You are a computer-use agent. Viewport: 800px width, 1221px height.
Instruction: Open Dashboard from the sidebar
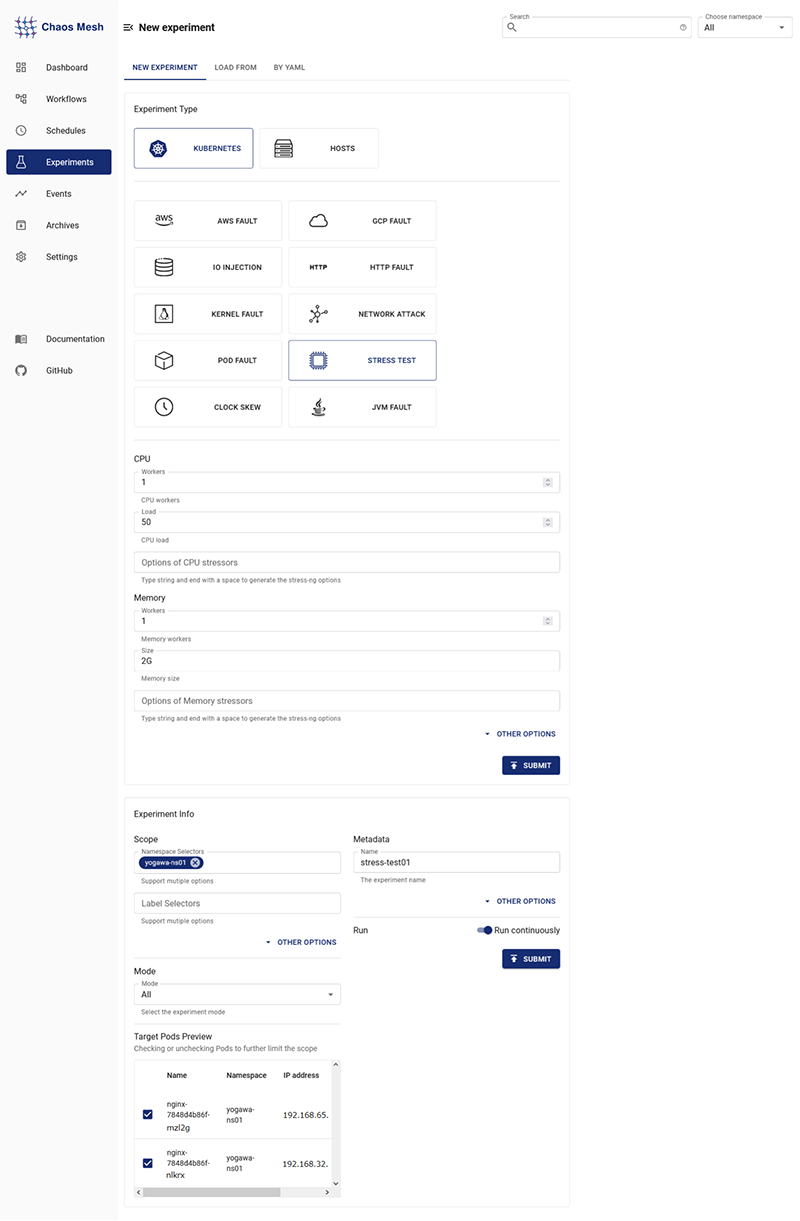(59, 67)
